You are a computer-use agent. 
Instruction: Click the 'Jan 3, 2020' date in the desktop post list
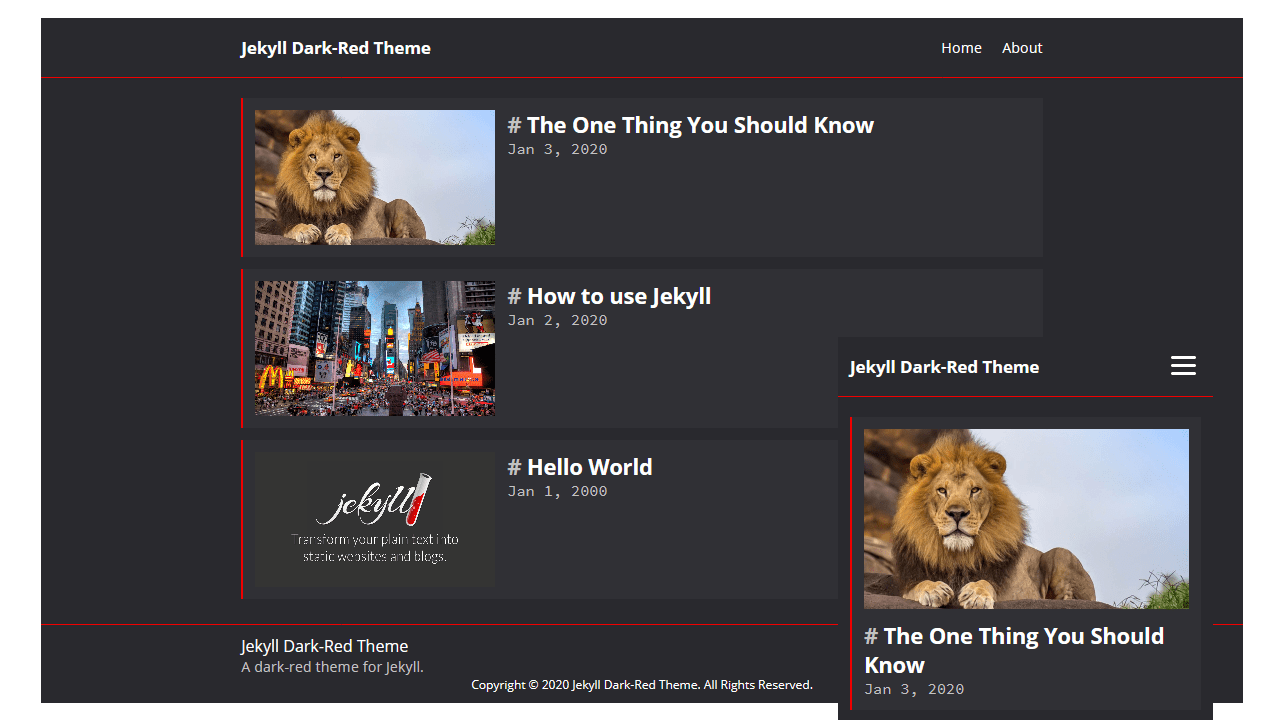(557, 149)
